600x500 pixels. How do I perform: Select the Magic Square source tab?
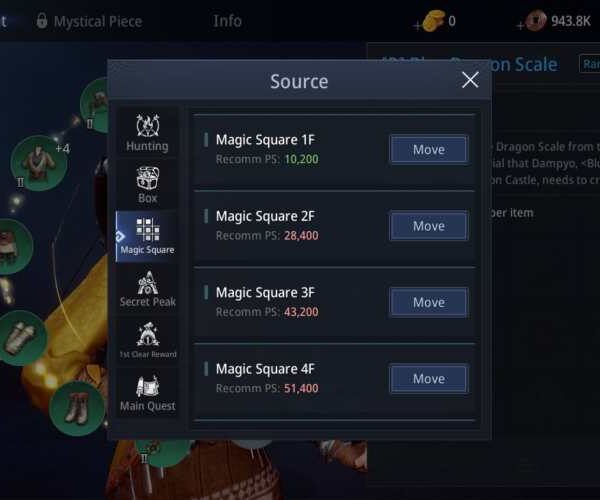pos(147,236)
